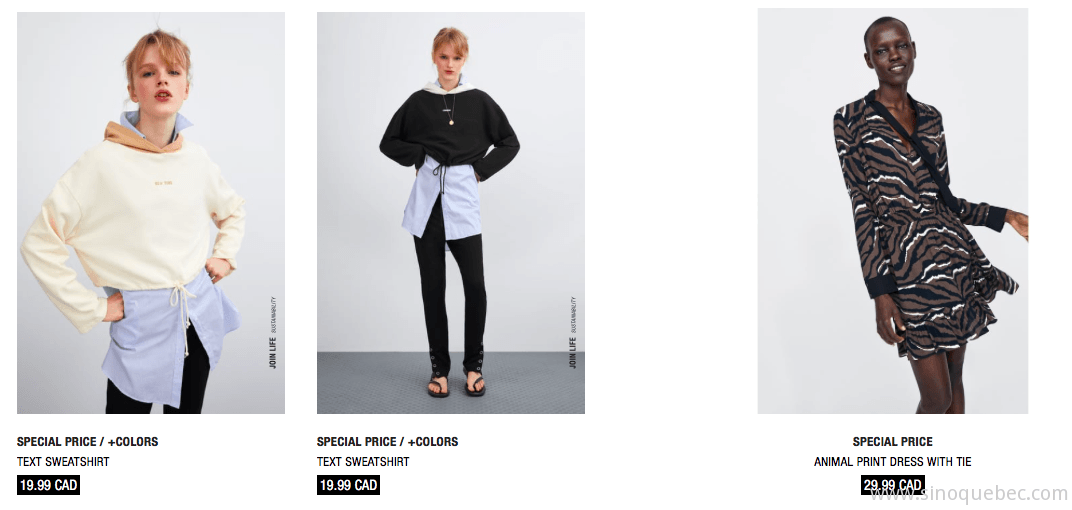1072x510 pixels.
Task: Open the animal print dress product photo
Action: (892, 211)
